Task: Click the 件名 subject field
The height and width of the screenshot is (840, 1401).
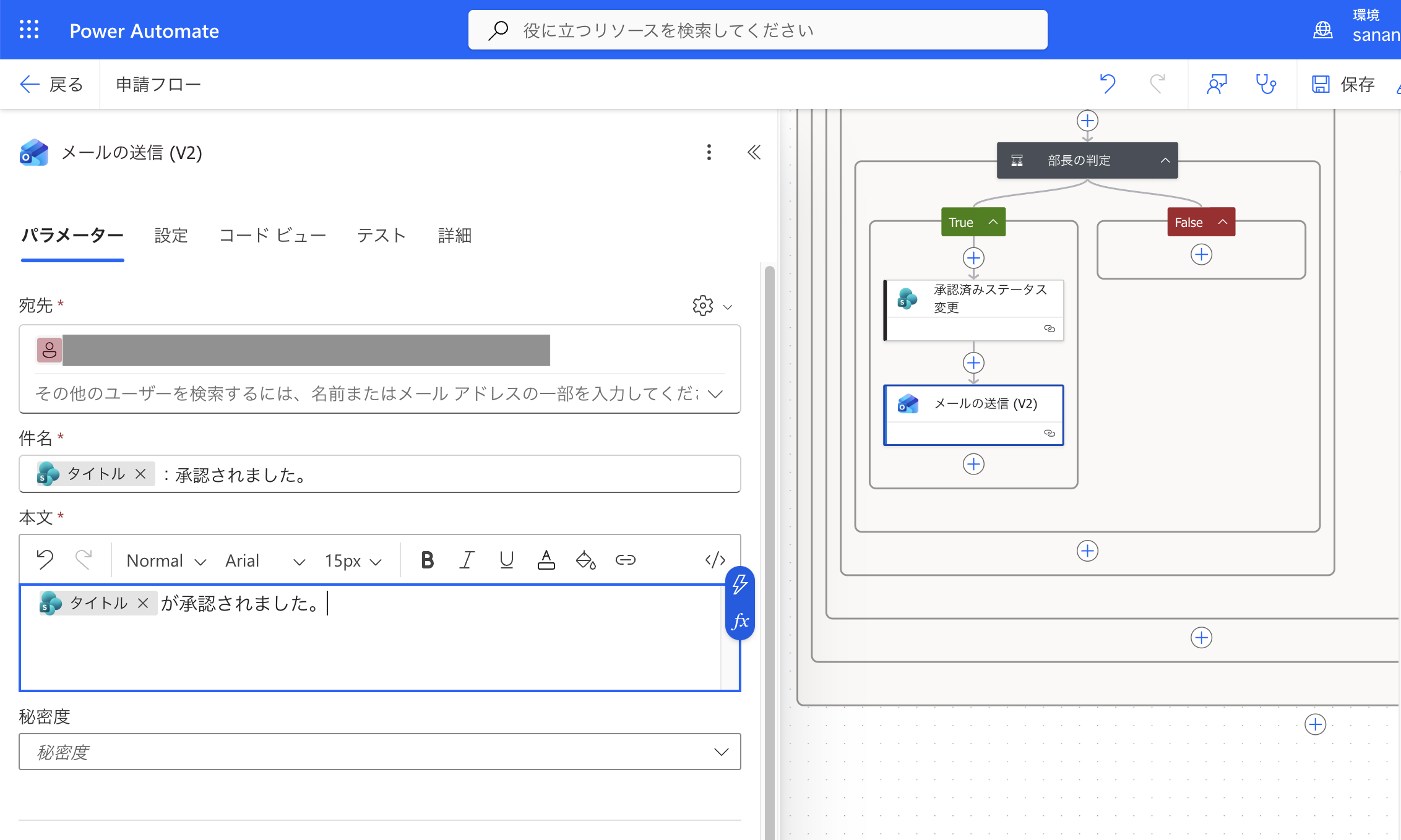Action: [x=379, y=474]
